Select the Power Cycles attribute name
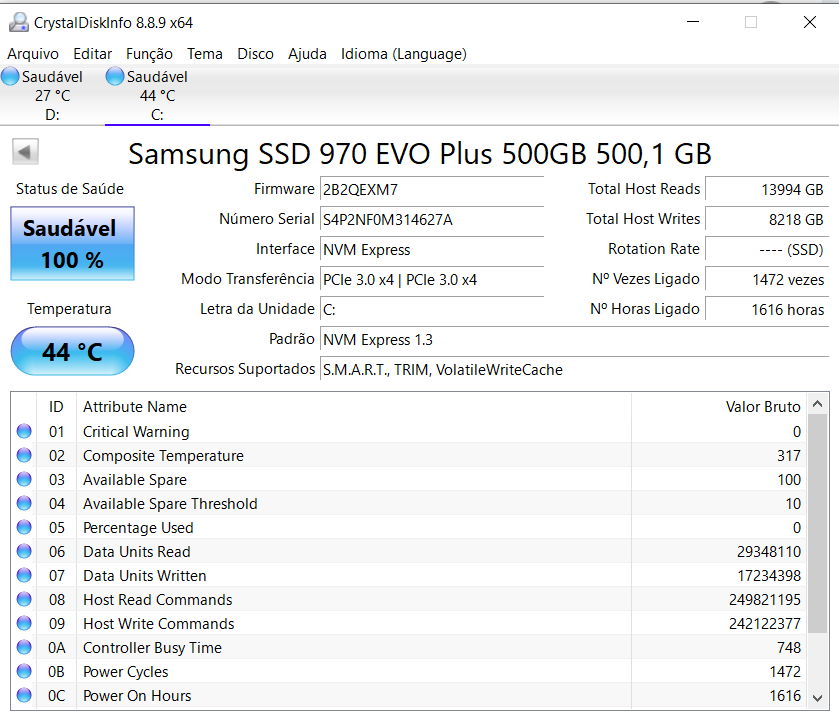 click(x=125, y=672)
